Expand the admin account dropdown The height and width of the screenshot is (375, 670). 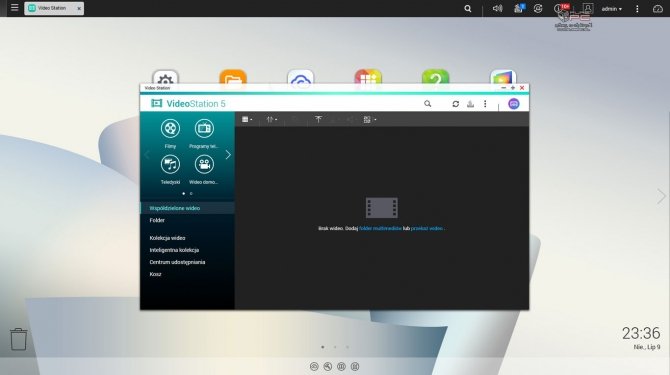pos(612,9)
